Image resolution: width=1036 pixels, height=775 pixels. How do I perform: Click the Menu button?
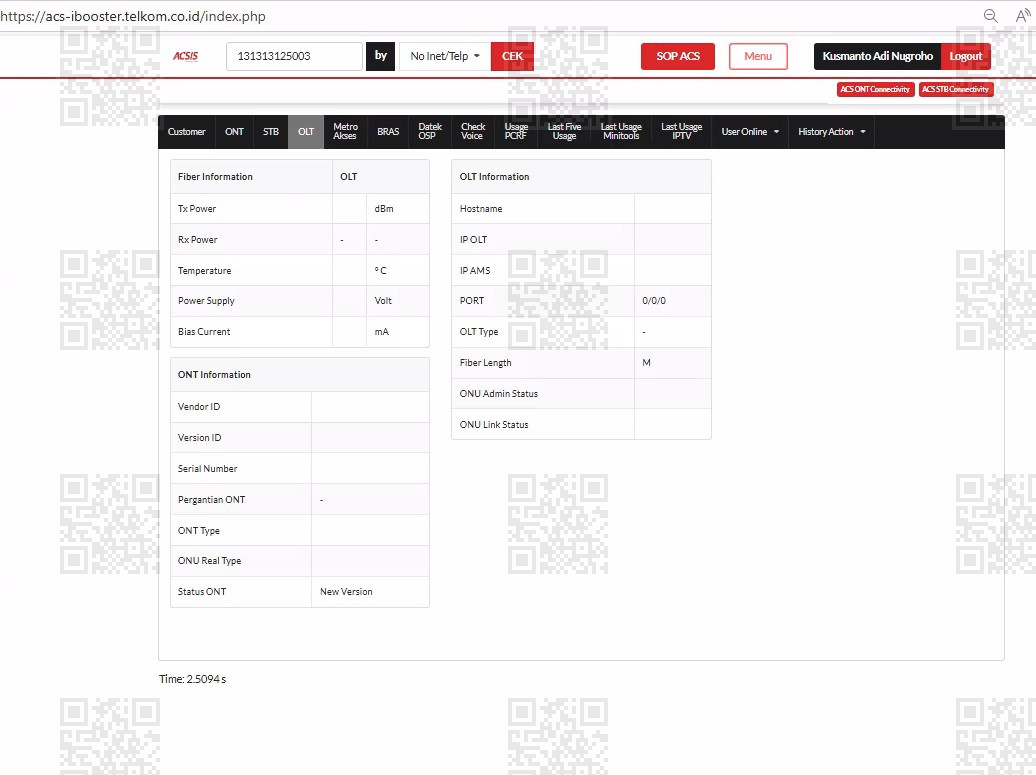click(x=758, y=56)
